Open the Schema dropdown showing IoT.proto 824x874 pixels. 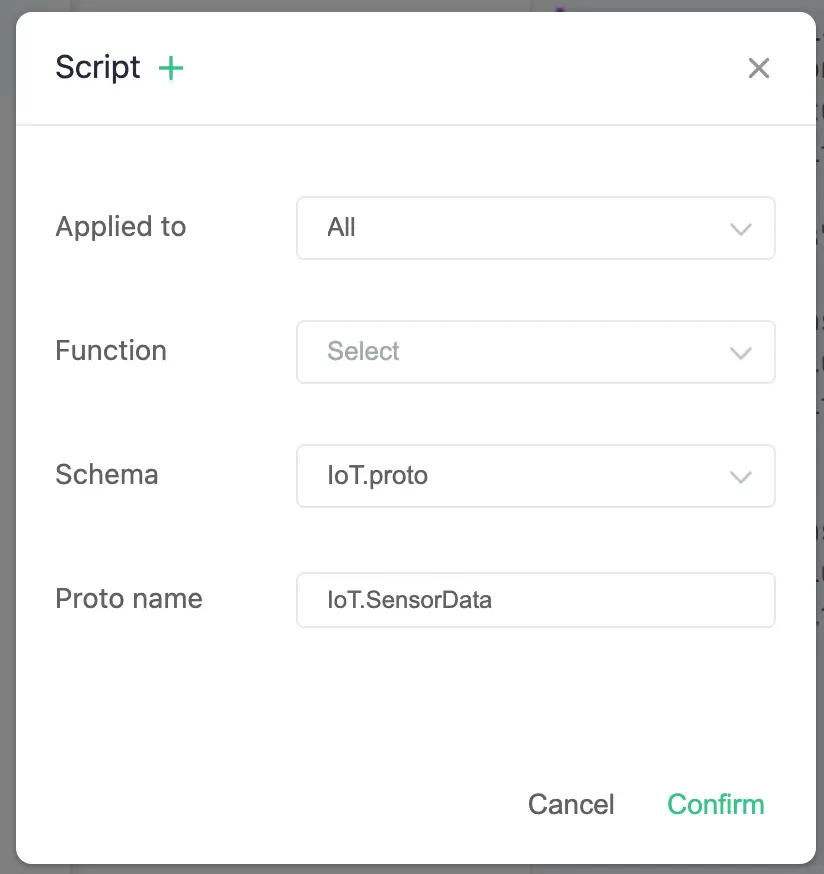[x=536, y=476]
